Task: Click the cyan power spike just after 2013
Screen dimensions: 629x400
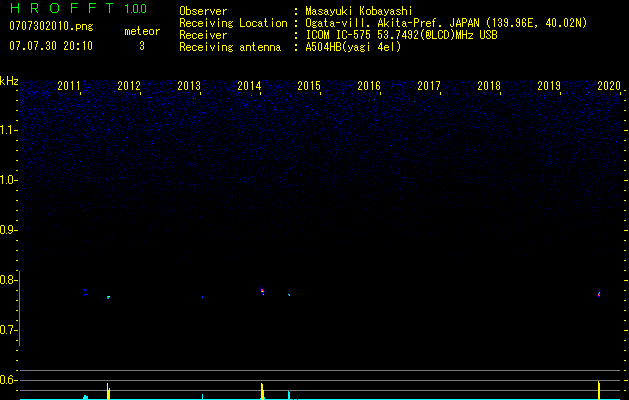Action: (x=202, y=397)
